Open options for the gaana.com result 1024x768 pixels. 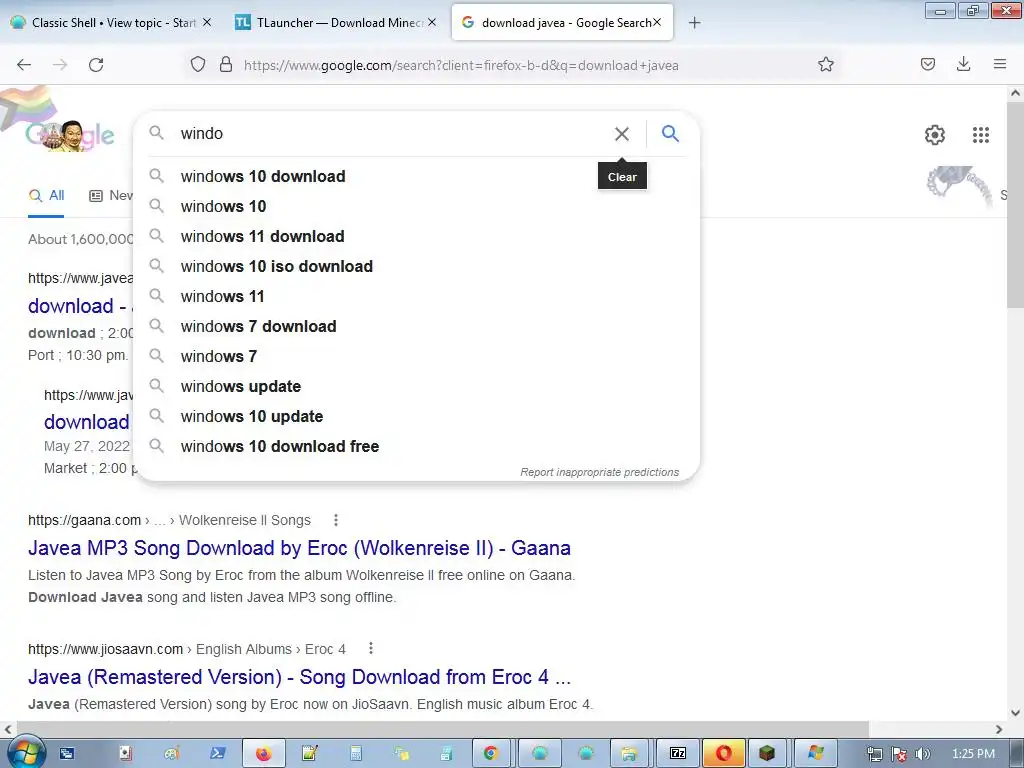(336, 520)
